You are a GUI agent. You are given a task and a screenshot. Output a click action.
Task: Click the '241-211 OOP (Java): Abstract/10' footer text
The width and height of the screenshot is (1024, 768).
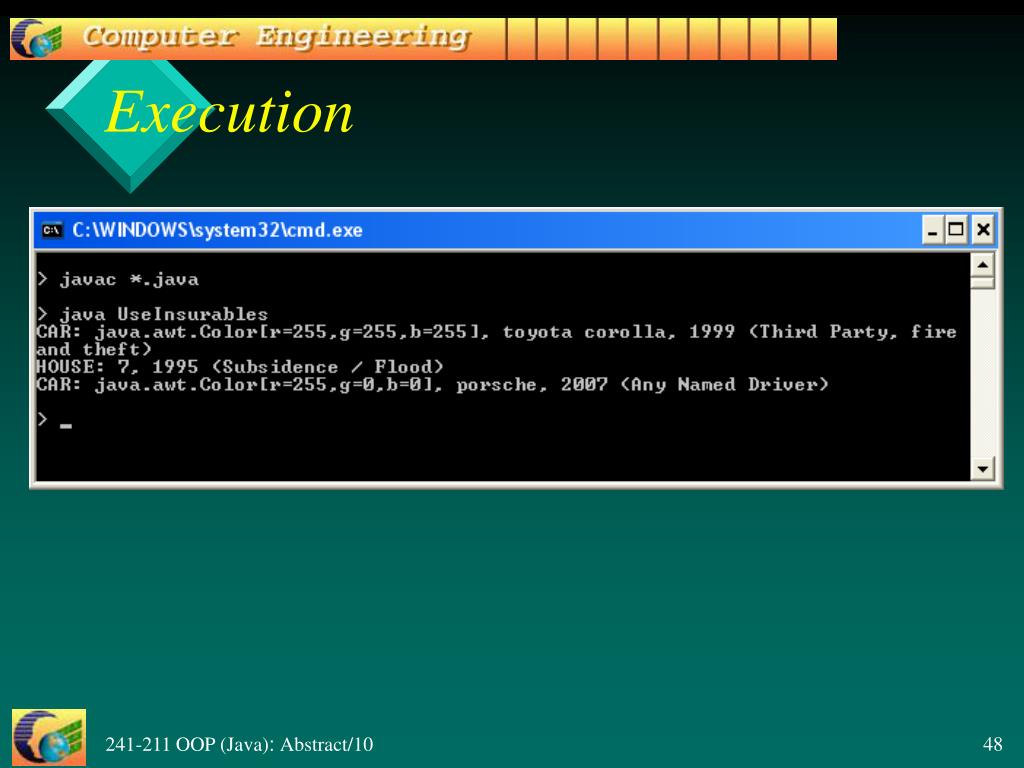tap(239, 744)
